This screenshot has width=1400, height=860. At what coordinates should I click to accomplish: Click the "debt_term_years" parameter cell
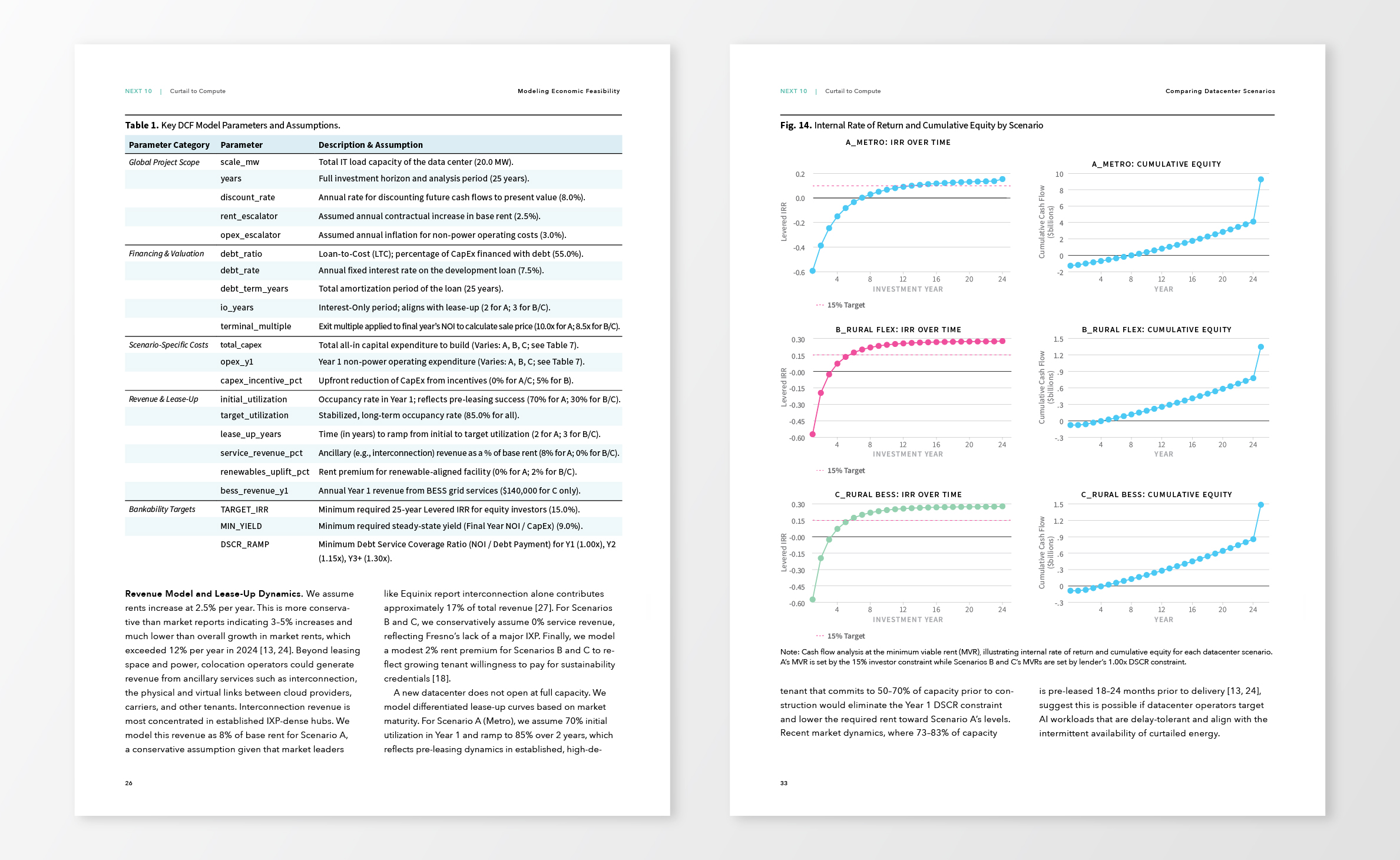point(254,289)
